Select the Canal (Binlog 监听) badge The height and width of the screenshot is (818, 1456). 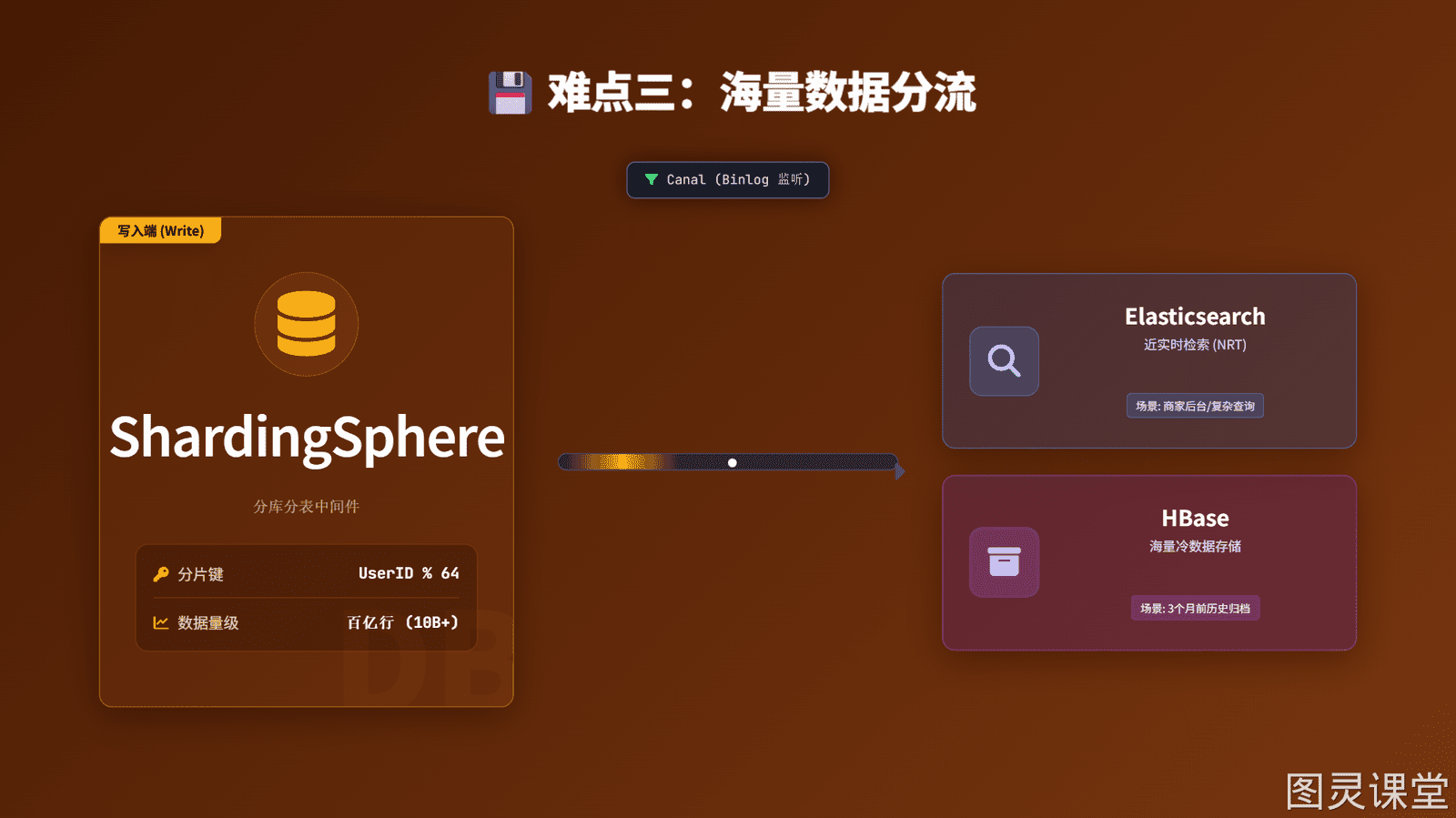point(728,180)
